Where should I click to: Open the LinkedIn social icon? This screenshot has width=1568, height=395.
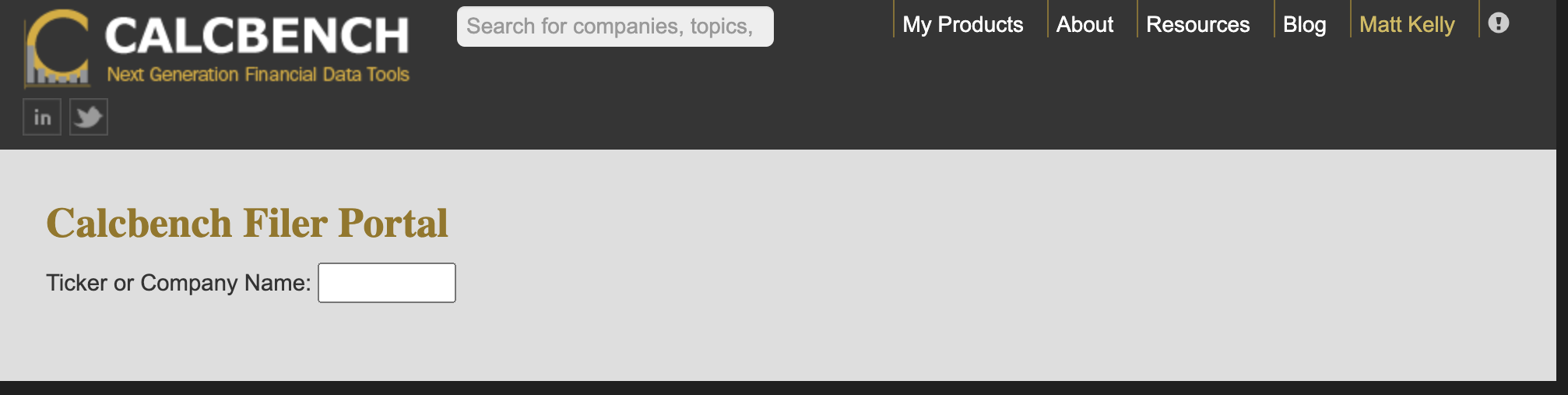pos(42,117)
